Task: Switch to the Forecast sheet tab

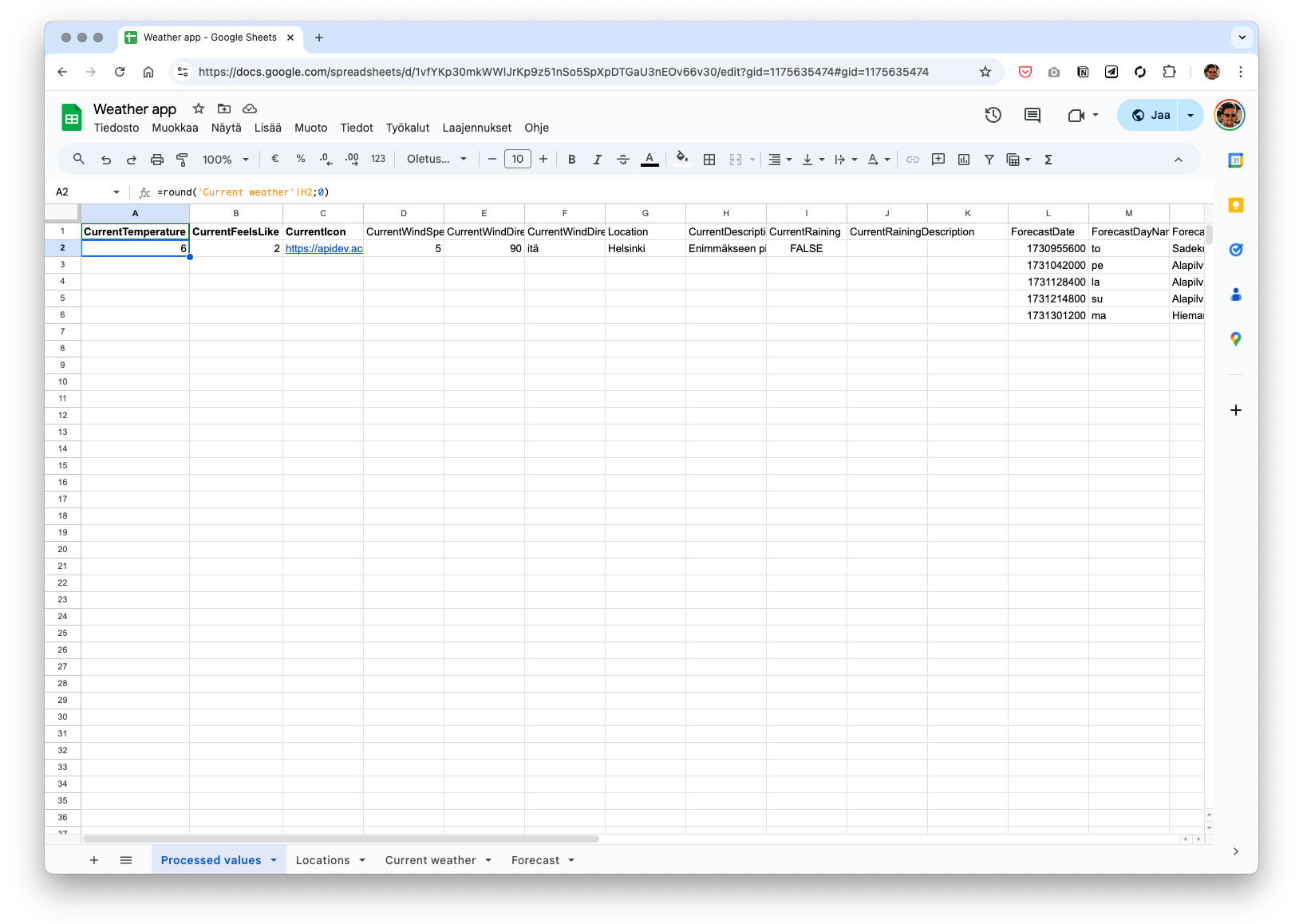Action: point(535,860)
